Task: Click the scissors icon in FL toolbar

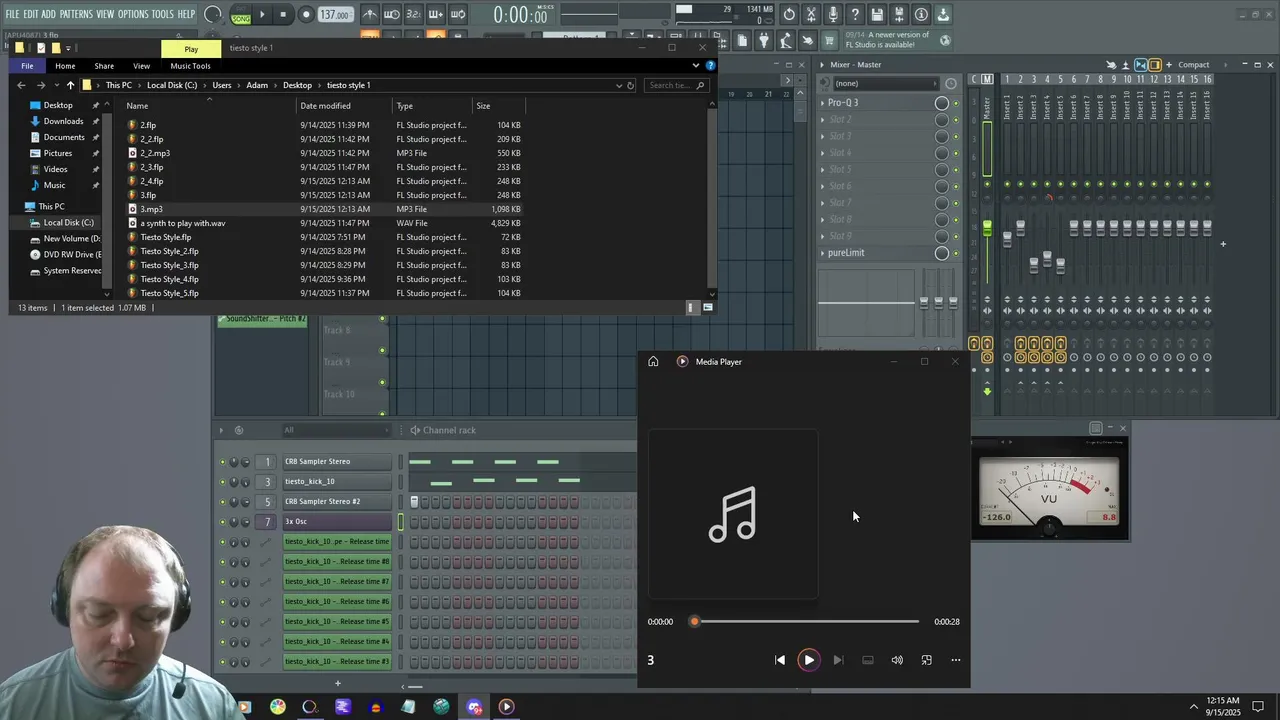Action: (811, 14)
